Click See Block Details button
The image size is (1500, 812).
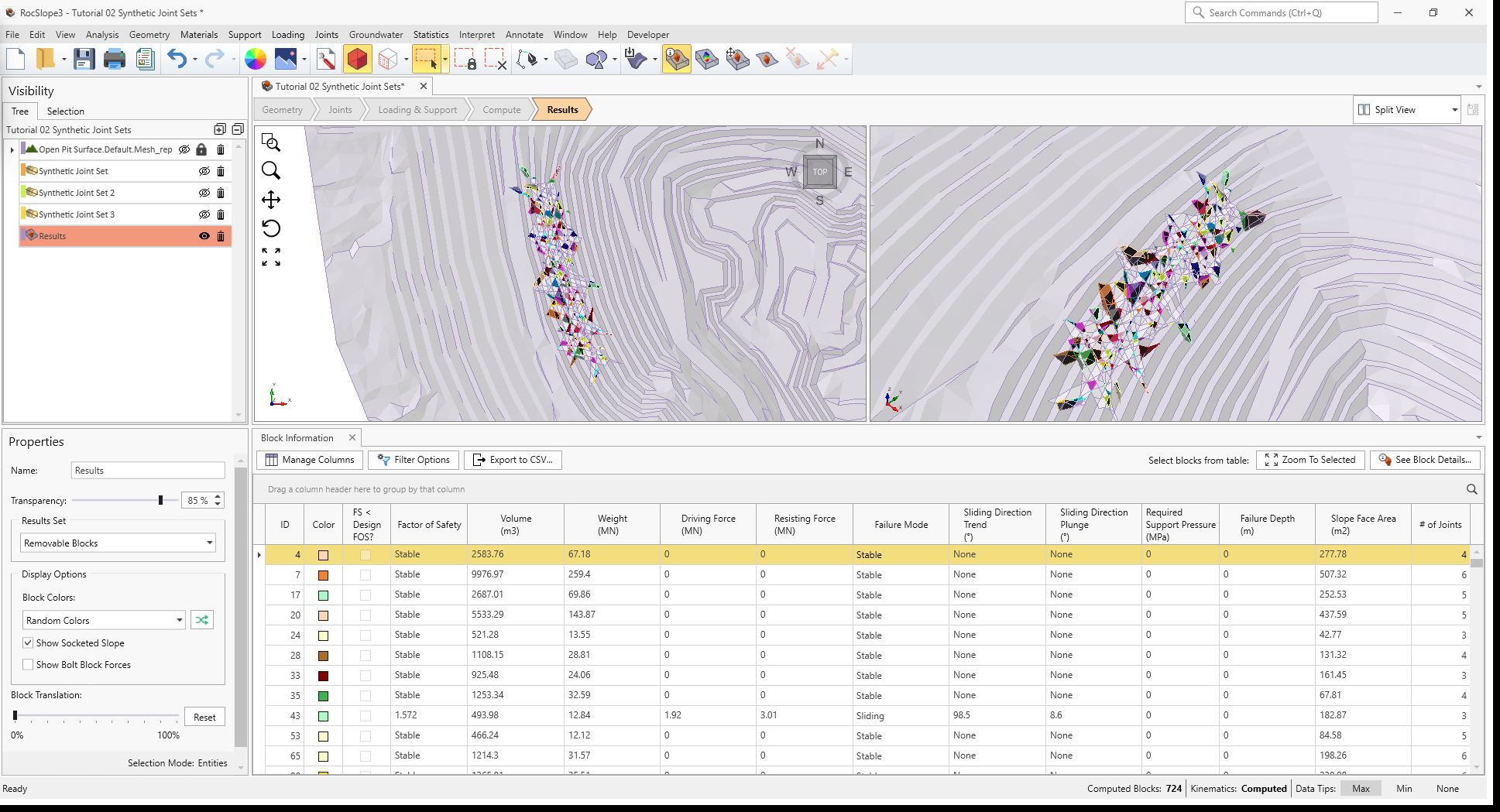click(1426, 460)
